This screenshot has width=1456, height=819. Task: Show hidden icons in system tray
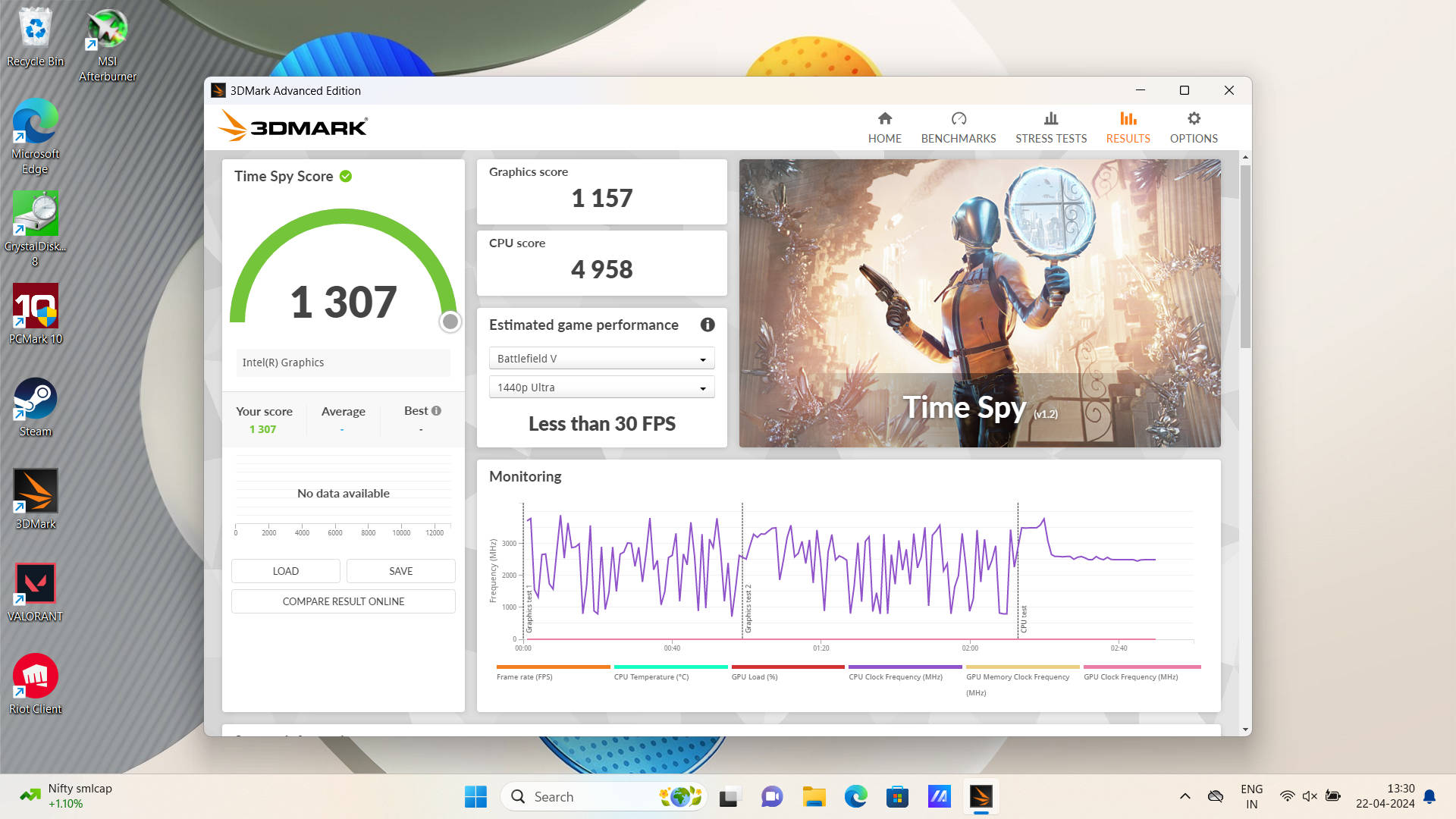[1185, 796]
